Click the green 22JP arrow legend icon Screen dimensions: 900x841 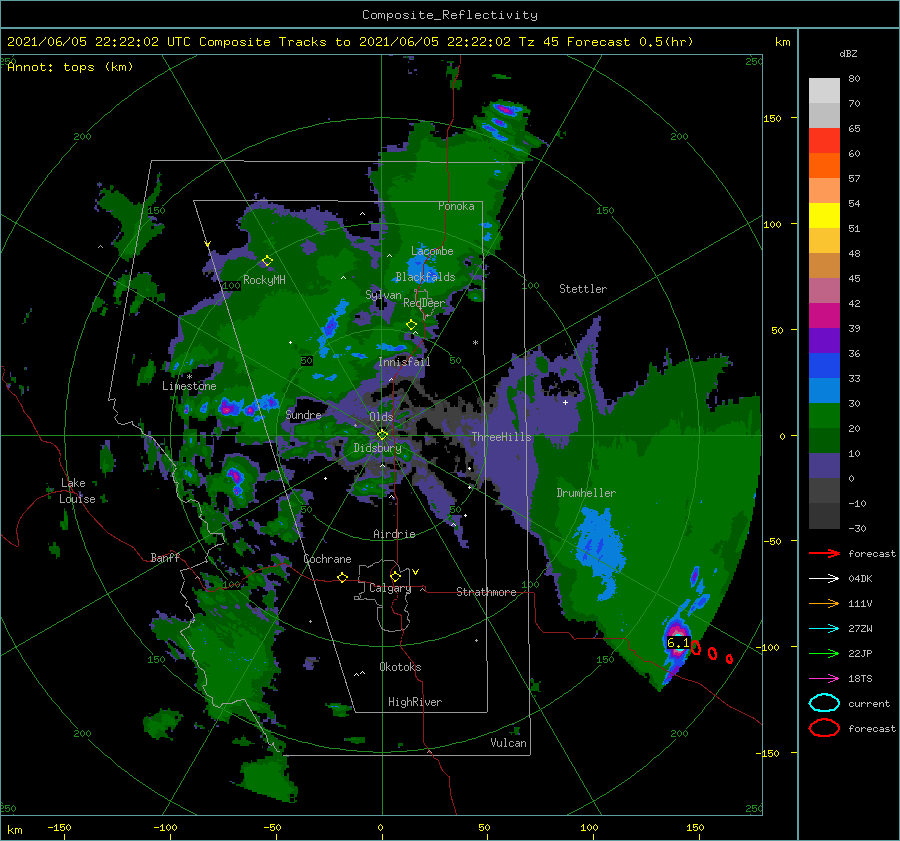point(824,653)
